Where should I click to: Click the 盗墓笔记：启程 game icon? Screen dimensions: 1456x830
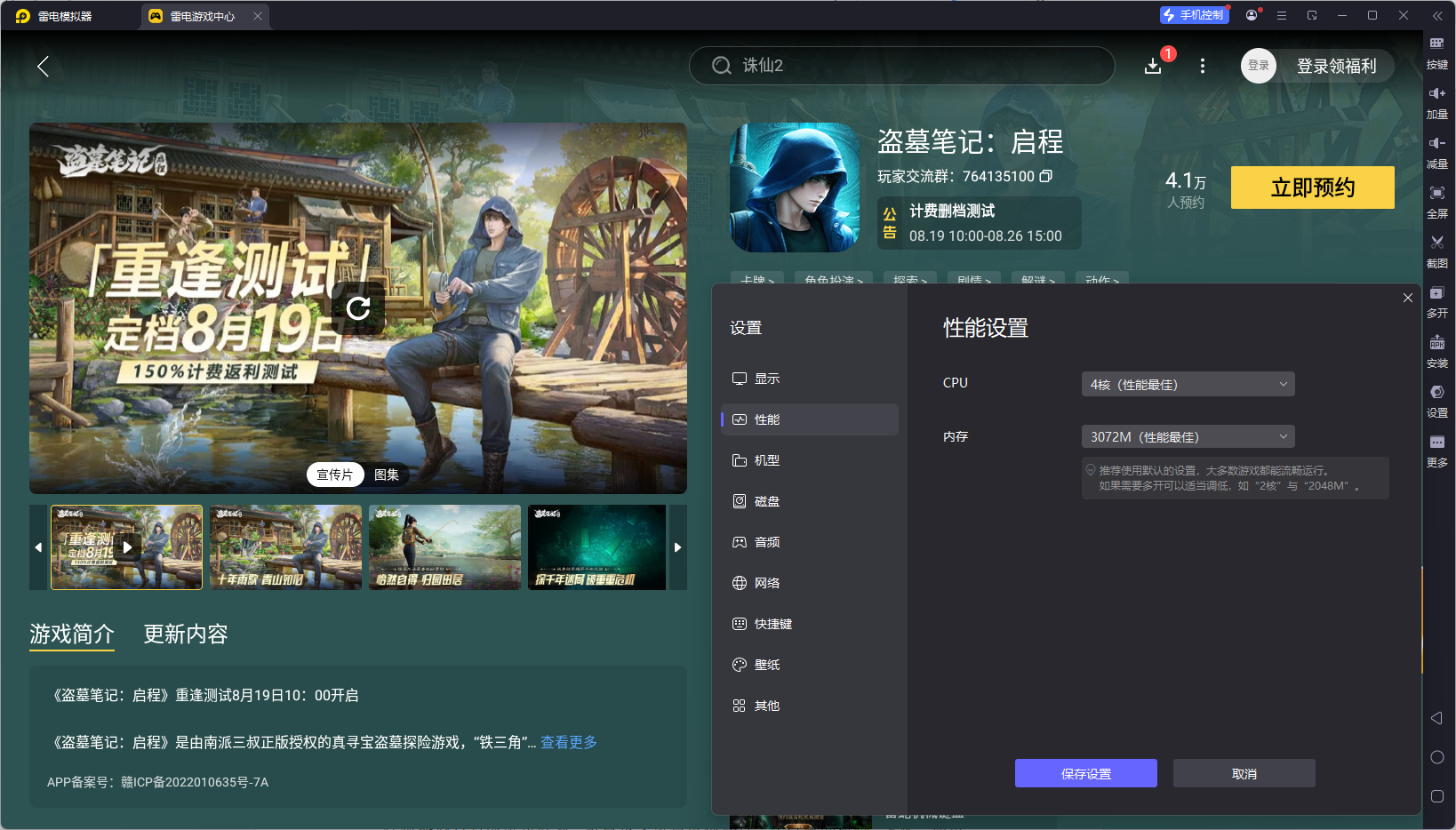point(795,188)
